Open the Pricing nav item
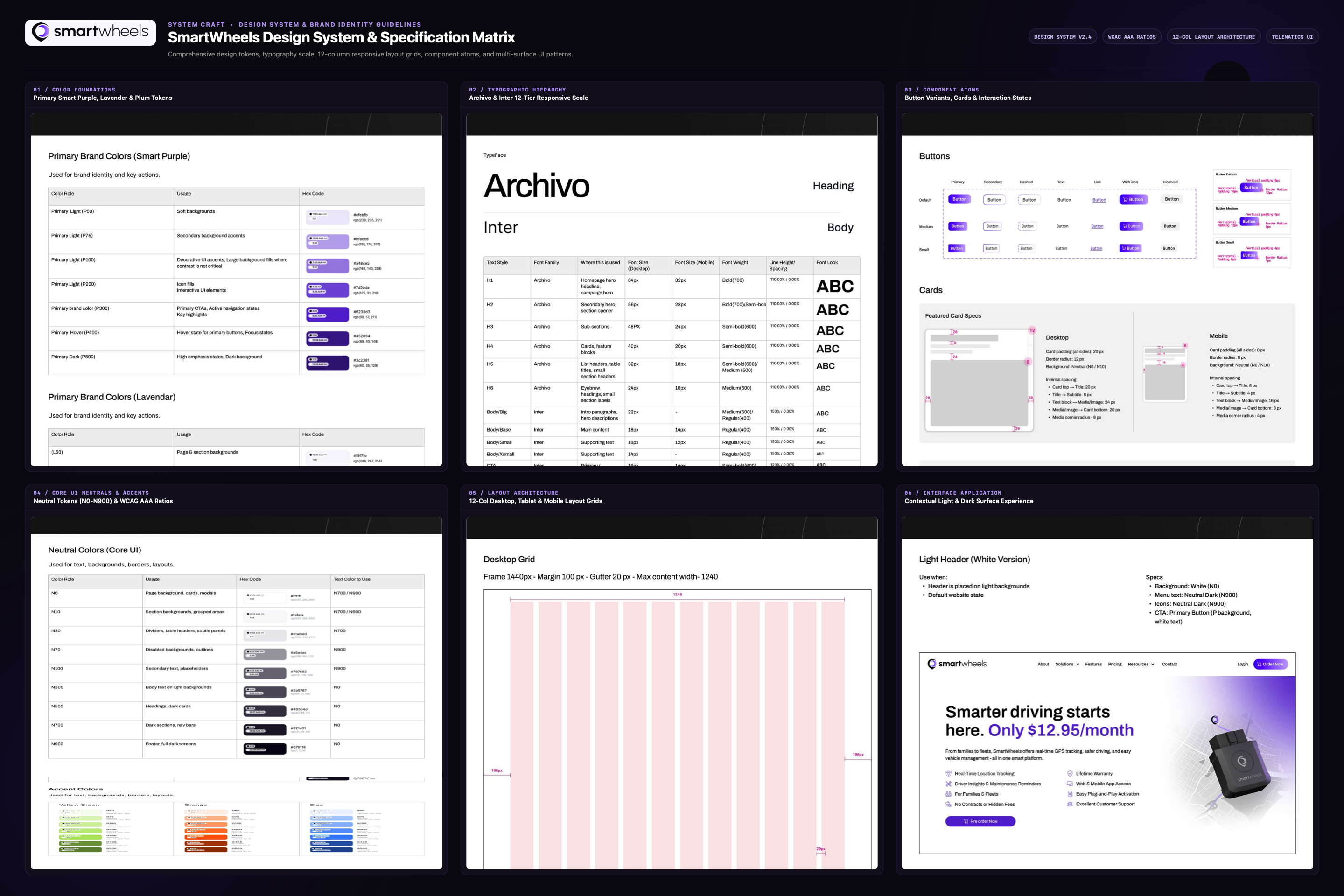The image size is (1344, 896). click(1115, 664)
